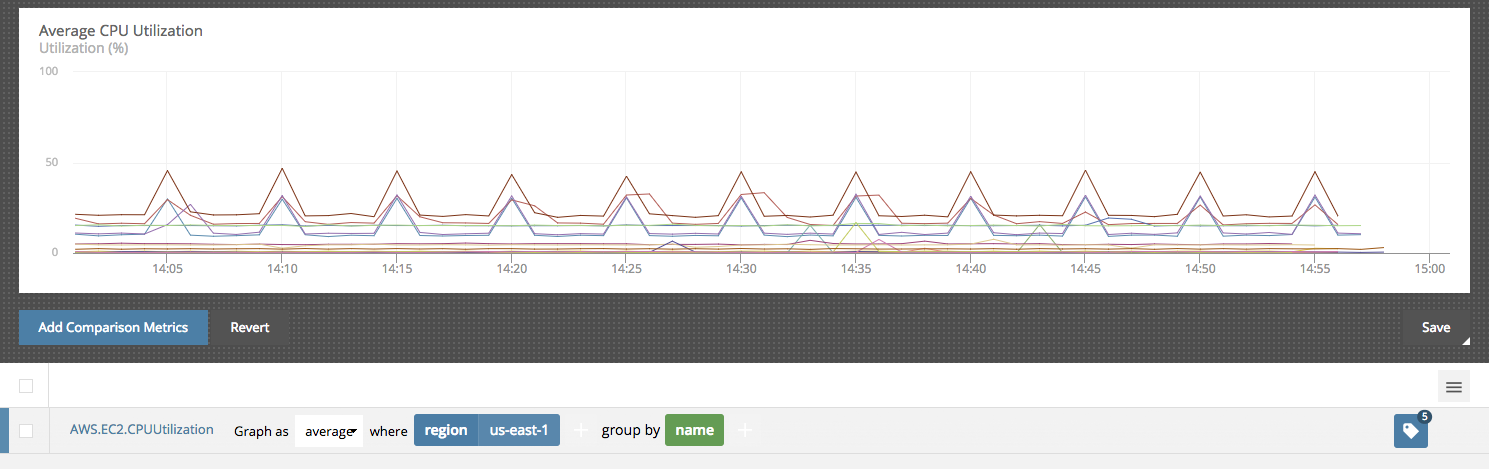
Task: Tick the select-all checkbox in header row
Action: (26, 386)
